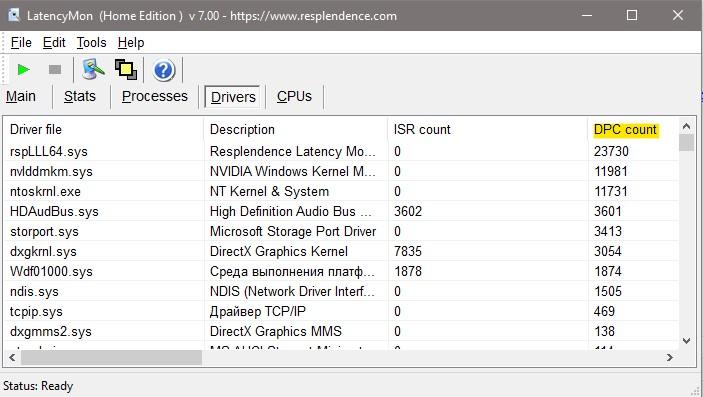703x397 pixels.
Task: Click the vertical scrollbar down arrow
Action: [686, 341]
